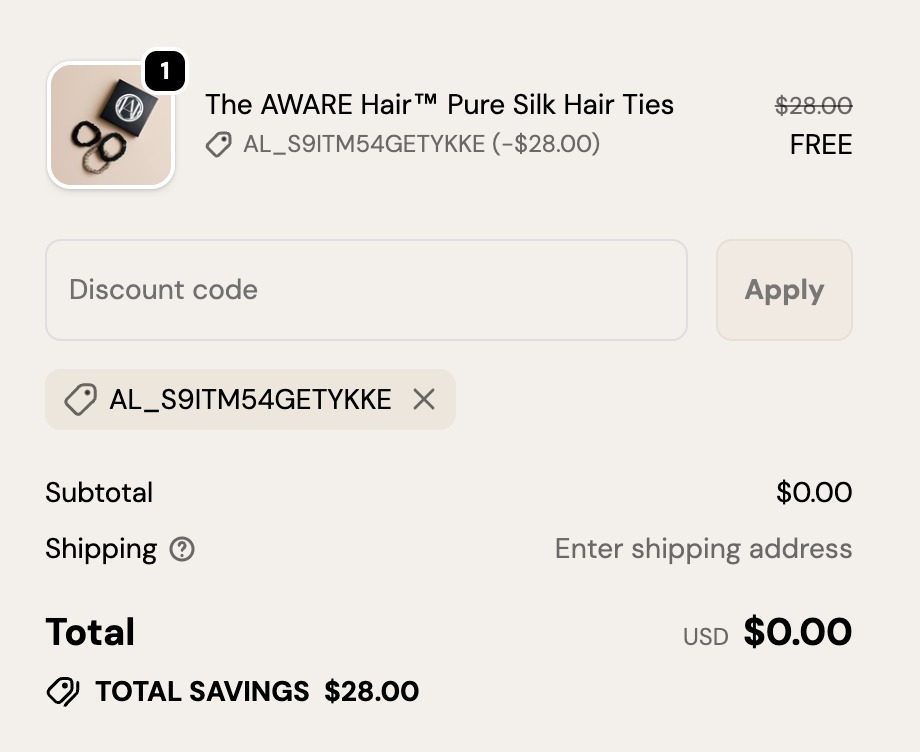Click the tag icon inside the applied discount pill

pyautogui.click(x=82, y=399)
